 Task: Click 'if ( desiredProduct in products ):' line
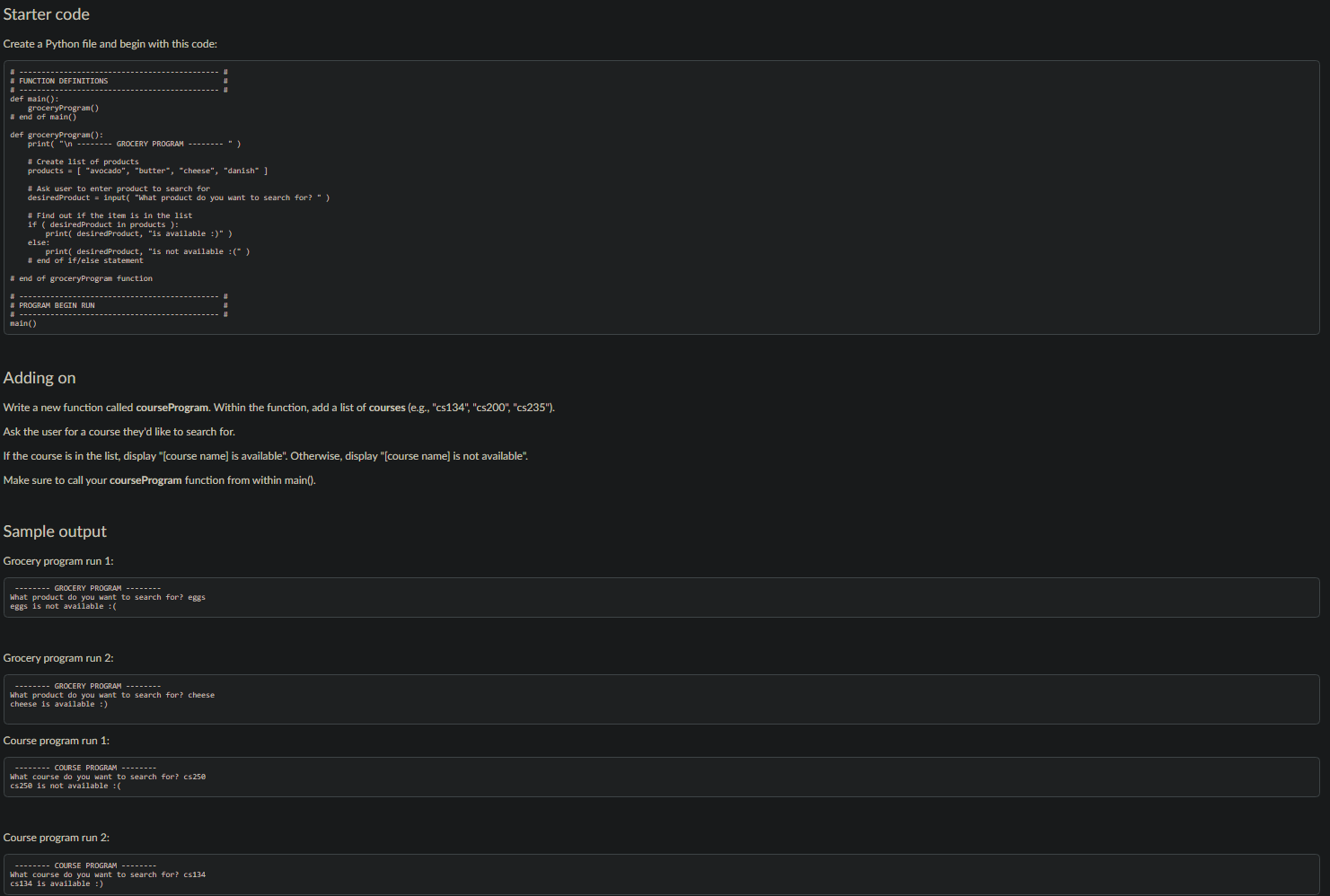[x=102, y=224]
